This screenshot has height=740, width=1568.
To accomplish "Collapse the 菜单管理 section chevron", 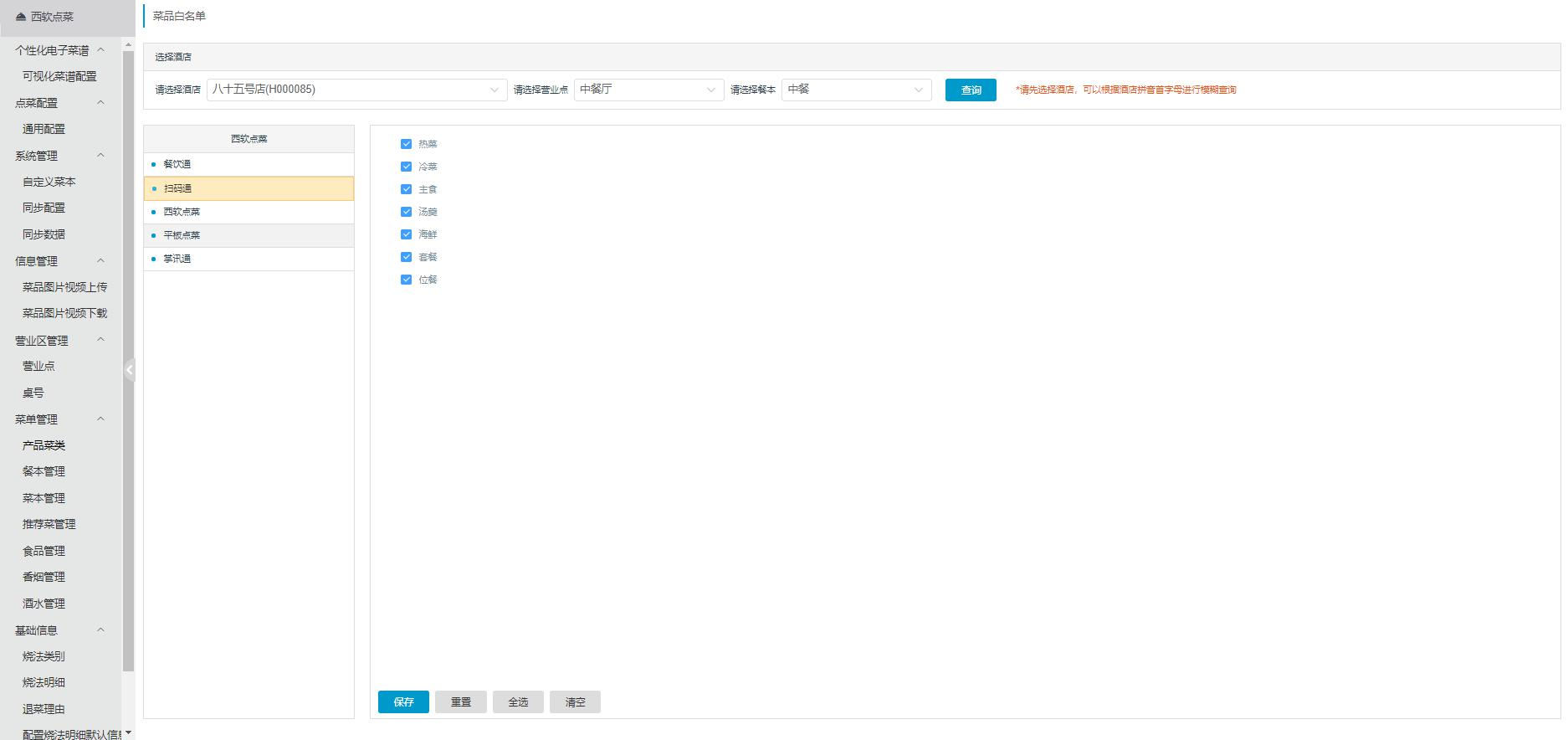I will pyautogui.click(x=101, y=419).
